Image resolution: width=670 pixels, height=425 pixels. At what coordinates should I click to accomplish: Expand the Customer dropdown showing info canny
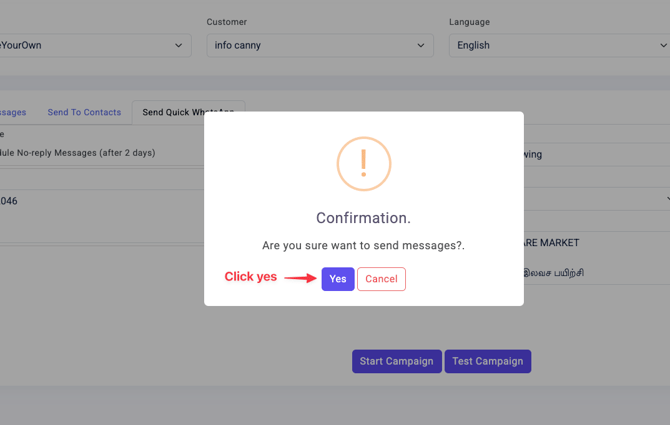pyautogui.click(x=320, y=45)
